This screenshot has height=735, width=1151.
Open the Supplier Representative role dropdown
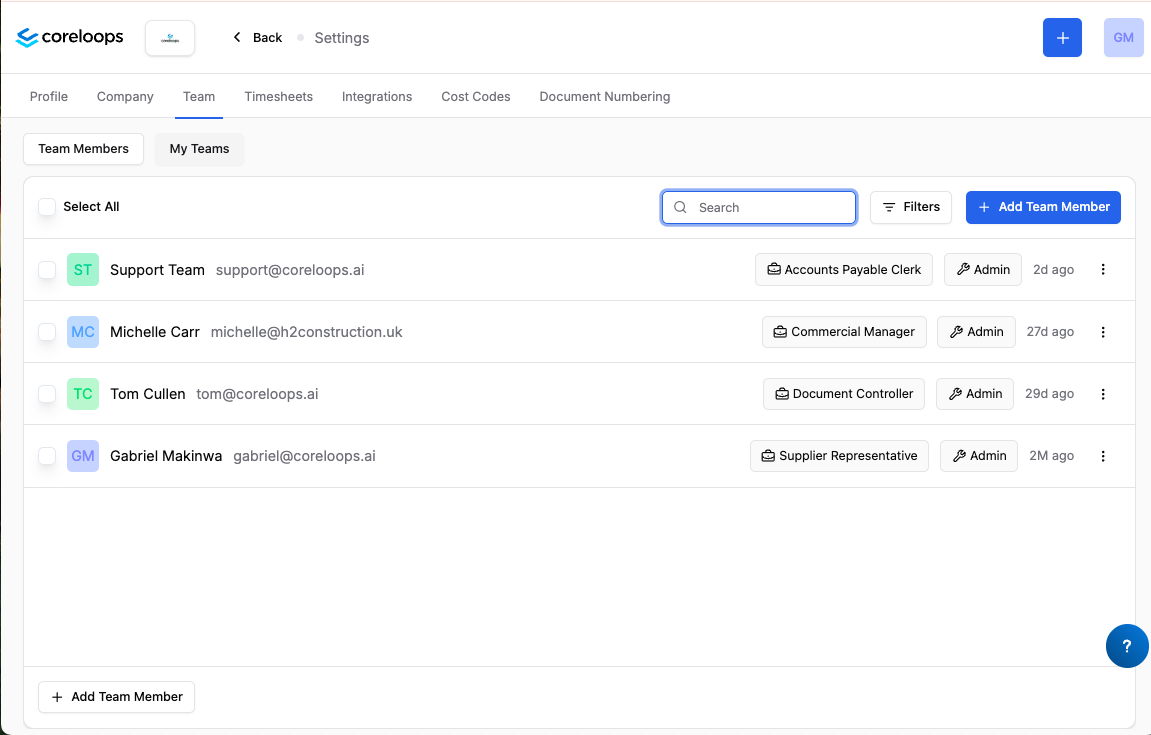coord(839,456)
